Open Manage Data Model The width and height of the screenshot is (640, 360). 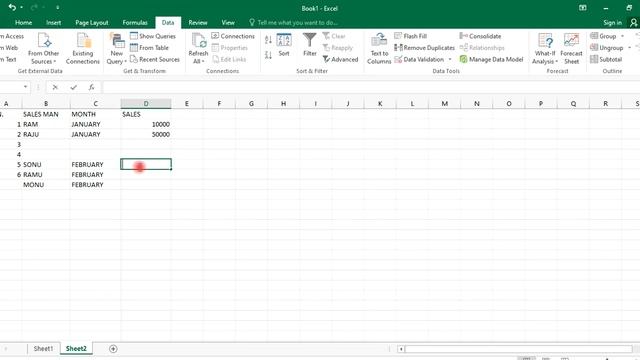click(491, 59)
